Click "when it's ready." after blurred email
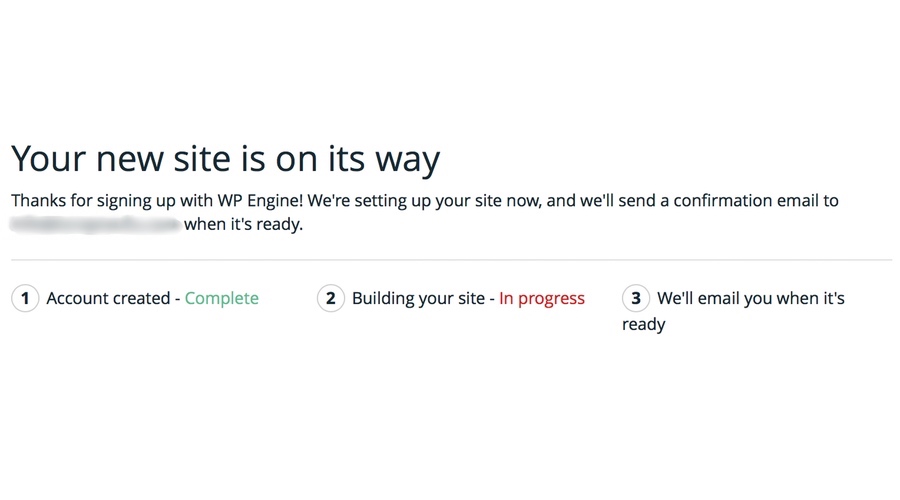900x500 pixels. [243, 224]
